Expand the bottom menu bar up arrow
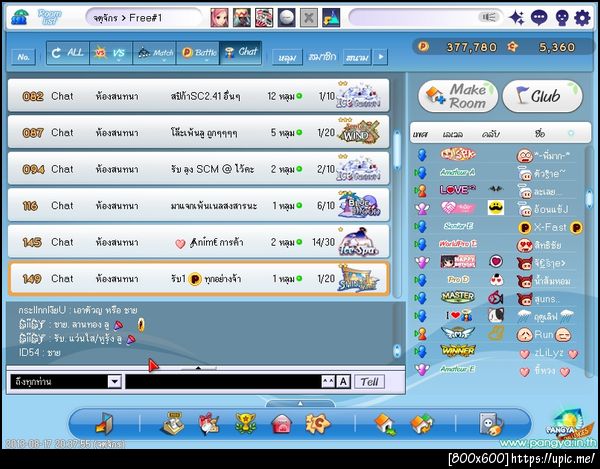This screenshot has height=469, width=600. [x=300, y=403]
